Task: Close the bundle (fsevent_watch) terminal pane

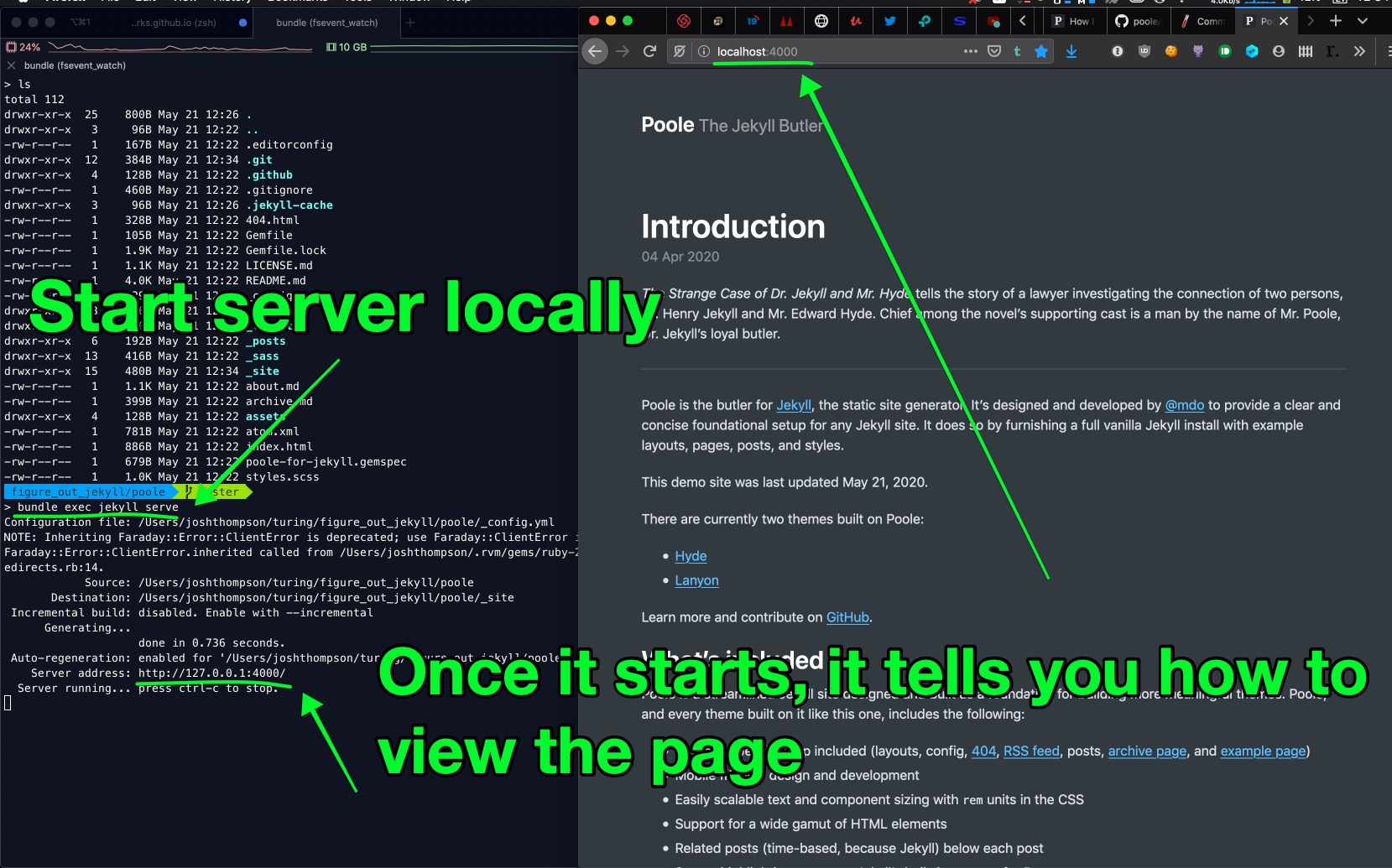Action: click(11, 65)
